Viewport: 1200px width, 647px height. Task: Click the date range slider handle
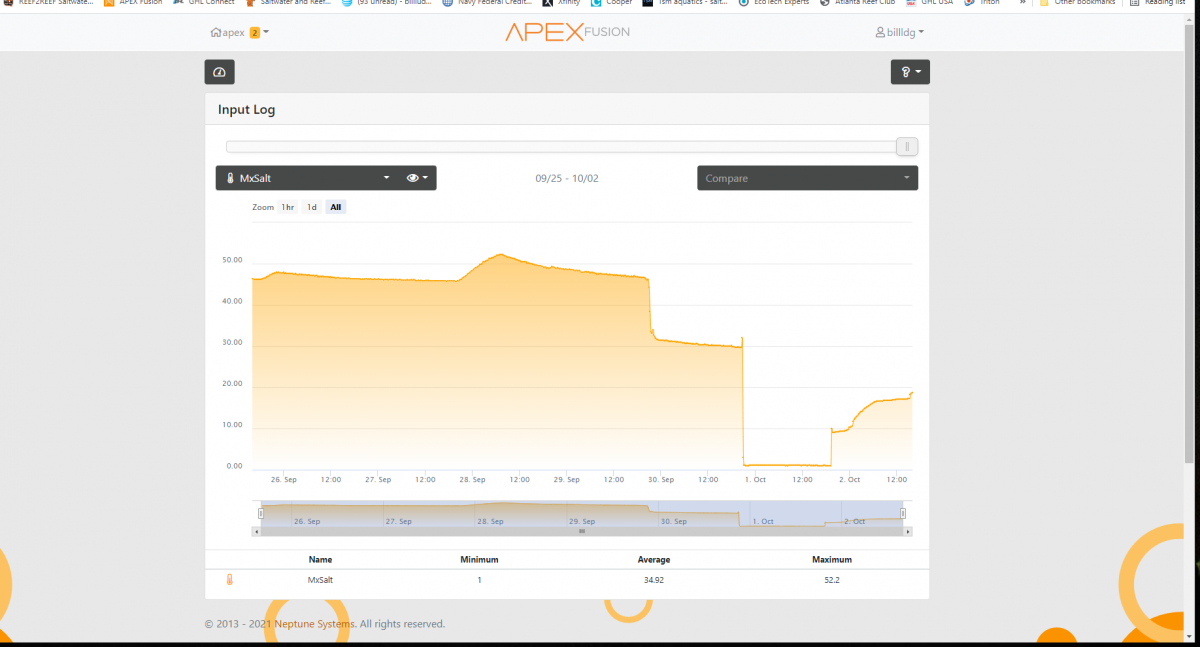point(906,147)
